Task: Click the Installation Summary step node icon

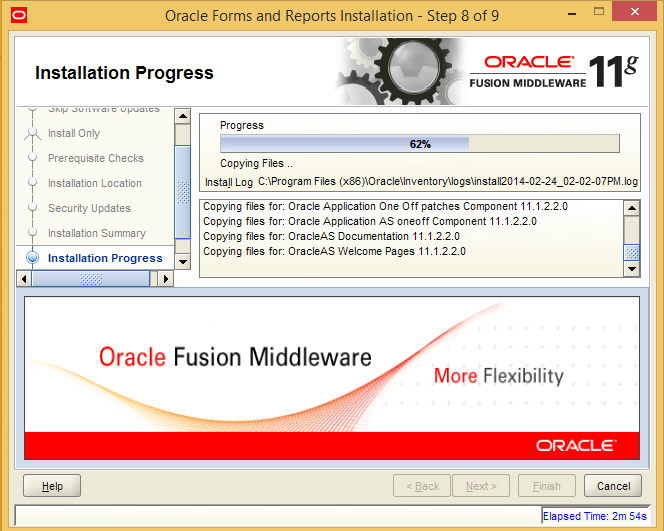Action: pyautogui.click(x=33, y=232)
